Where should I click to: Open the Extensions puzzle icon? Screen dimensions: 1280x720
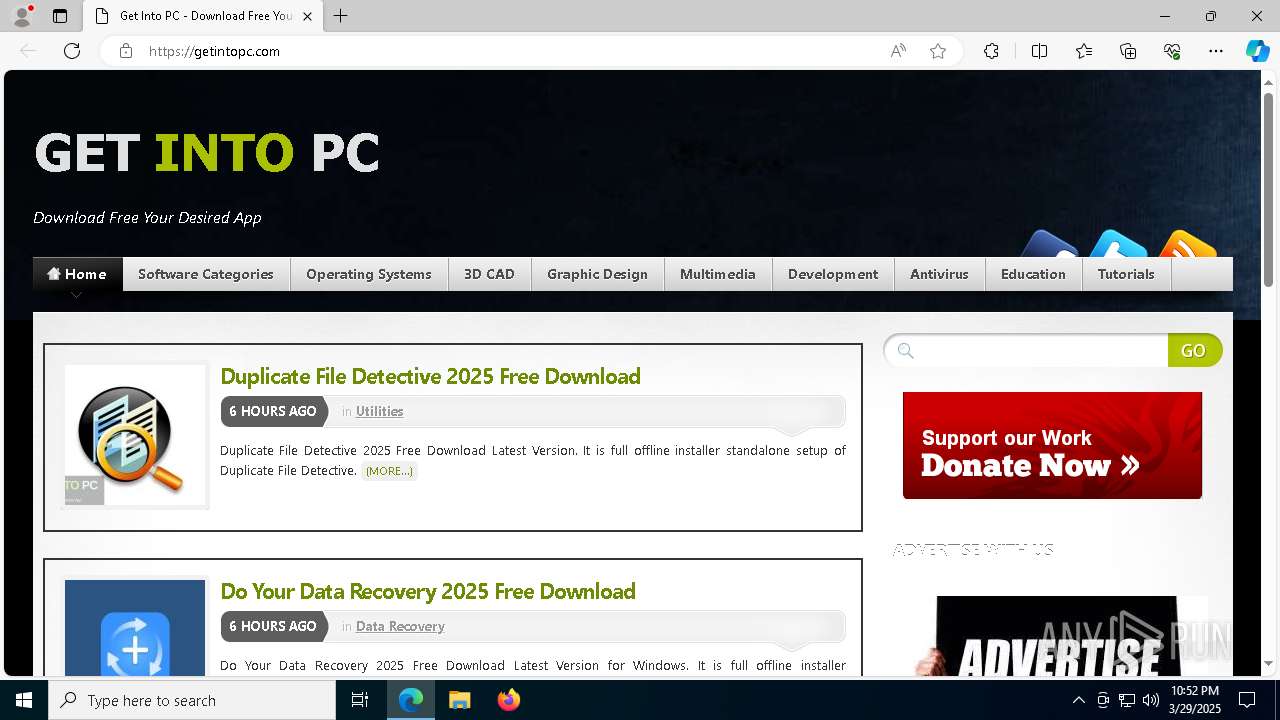pyautogui.click(x=991, y=51)
